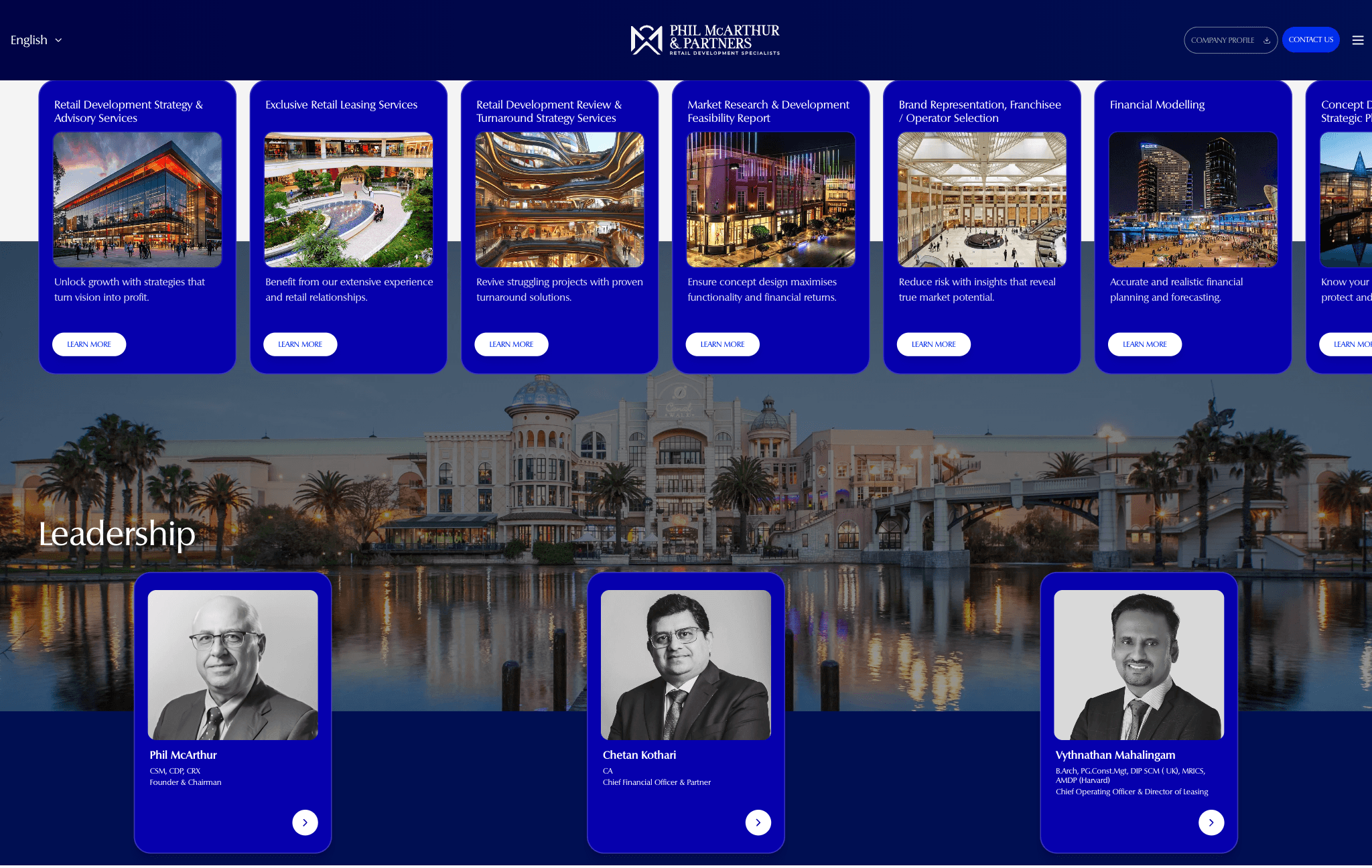Image resolution: width=1372 pixels, height=868 pixels.
Task: Click the 'Market Research & Development Feasibility Report' title
Action: pos(768,111)
